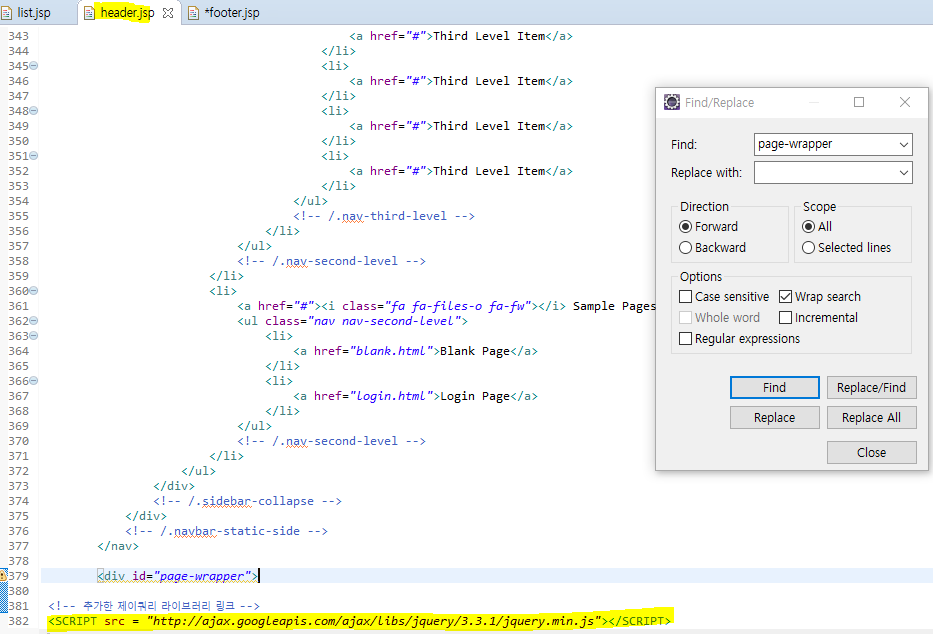Click the sidebar-collapse comment on line 374
This screenshot has height=634, width=933.
coord(248,501)
